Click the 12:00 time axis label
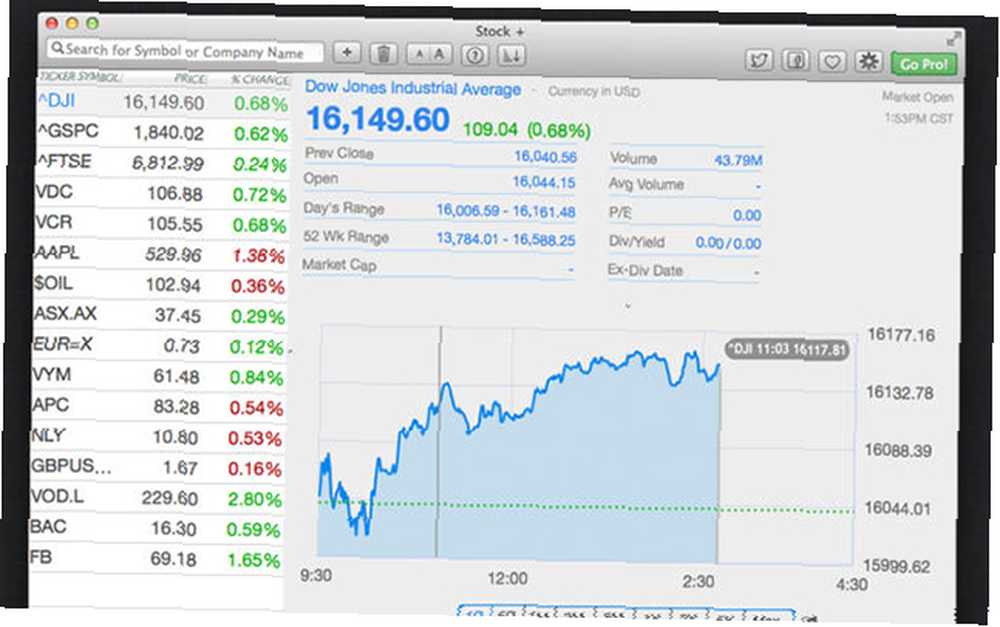1000x627 pixels. [507, 579]
